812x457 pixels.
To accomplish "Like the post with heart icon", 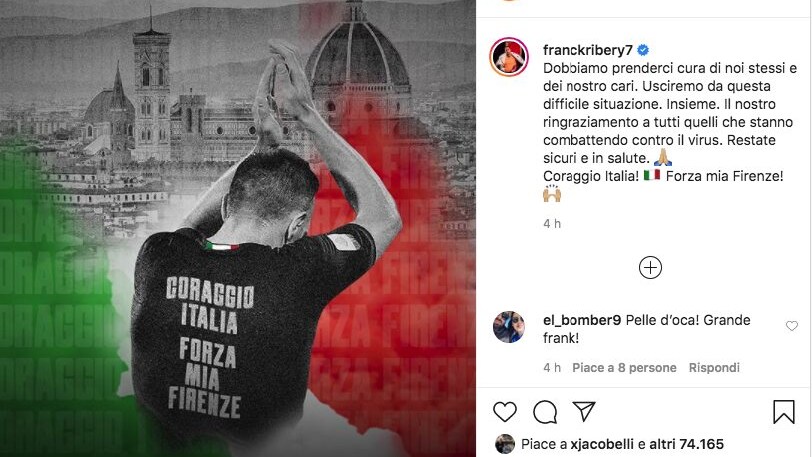I will point(504,412).
